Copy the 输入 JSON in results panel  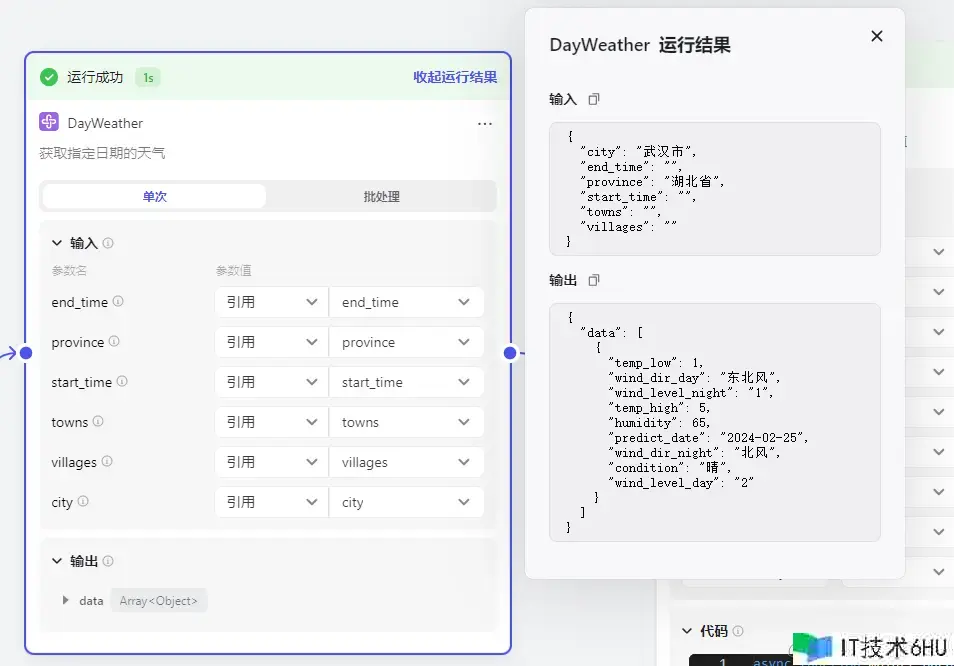pos(594,99)
